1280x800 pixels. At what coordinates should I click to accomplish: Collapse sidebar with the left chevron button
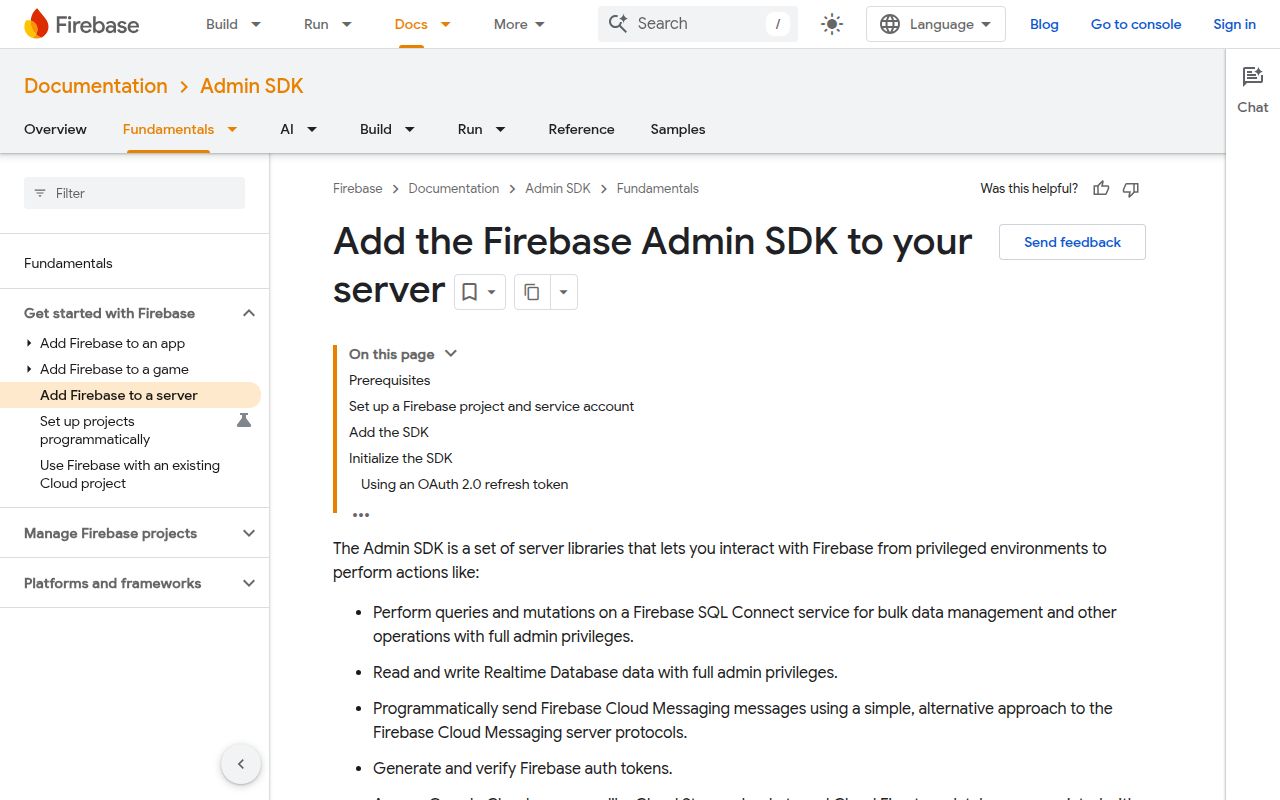pyautogui.click(x=241, y=764)
